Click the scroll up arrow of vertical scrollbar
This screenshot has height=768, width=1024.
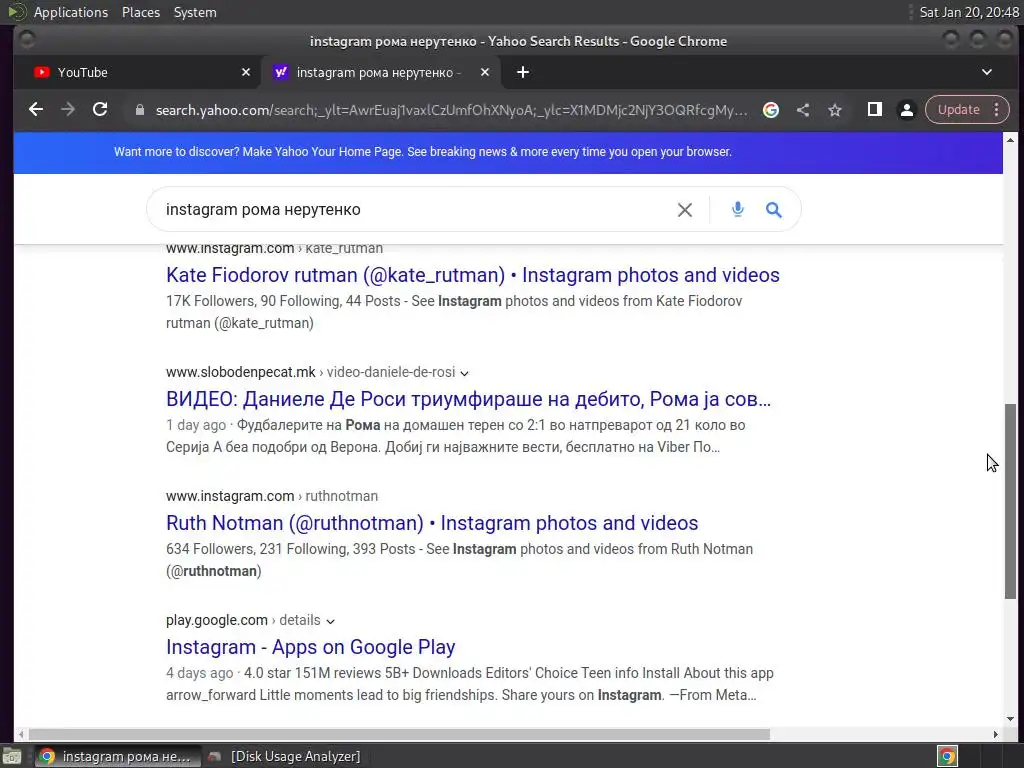(1010, 140)
